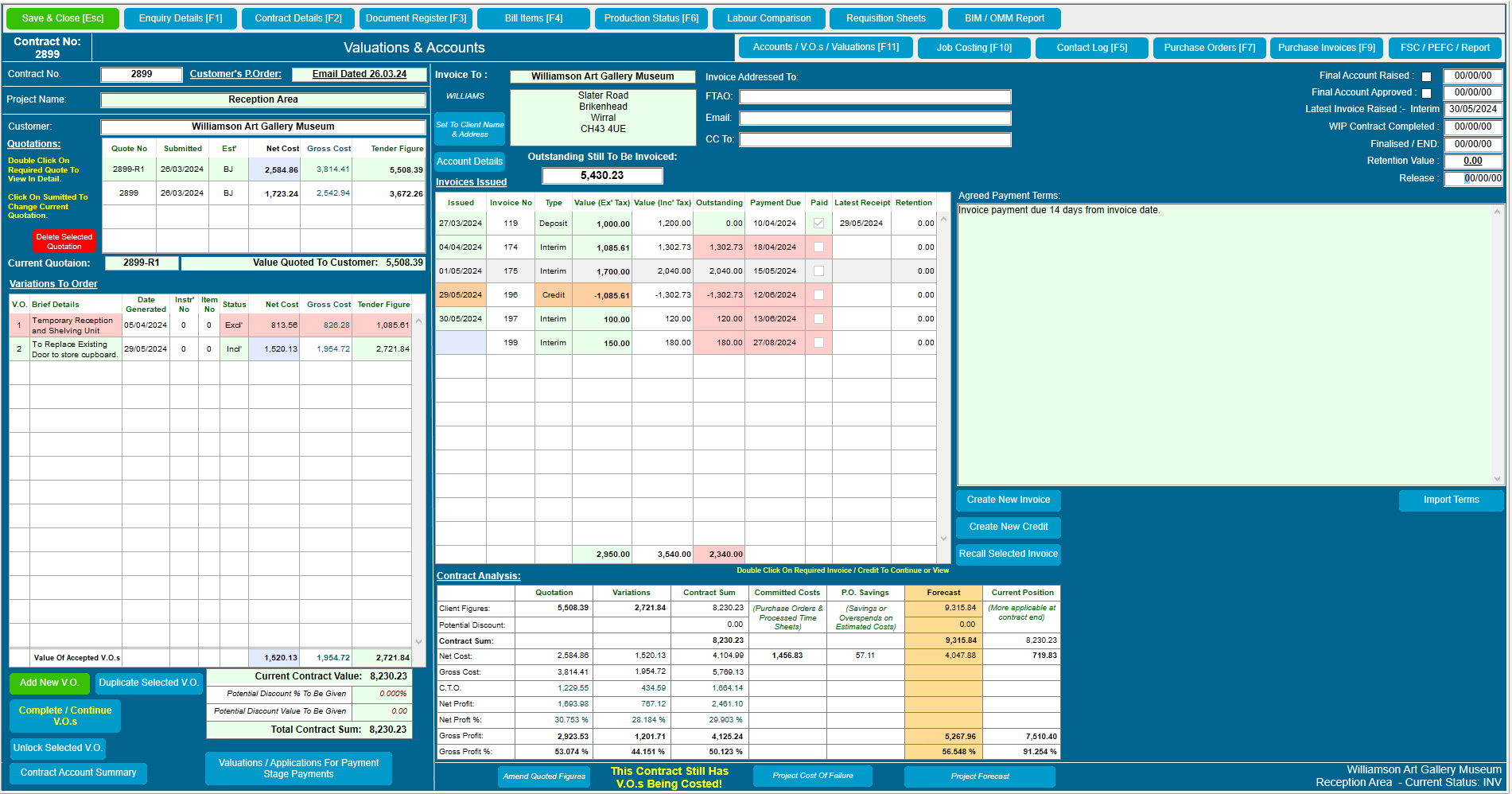Screen dimensions: 1512x794
Task: Click the Save & Close [Esc] button
Action: click(x=62, y=18)
